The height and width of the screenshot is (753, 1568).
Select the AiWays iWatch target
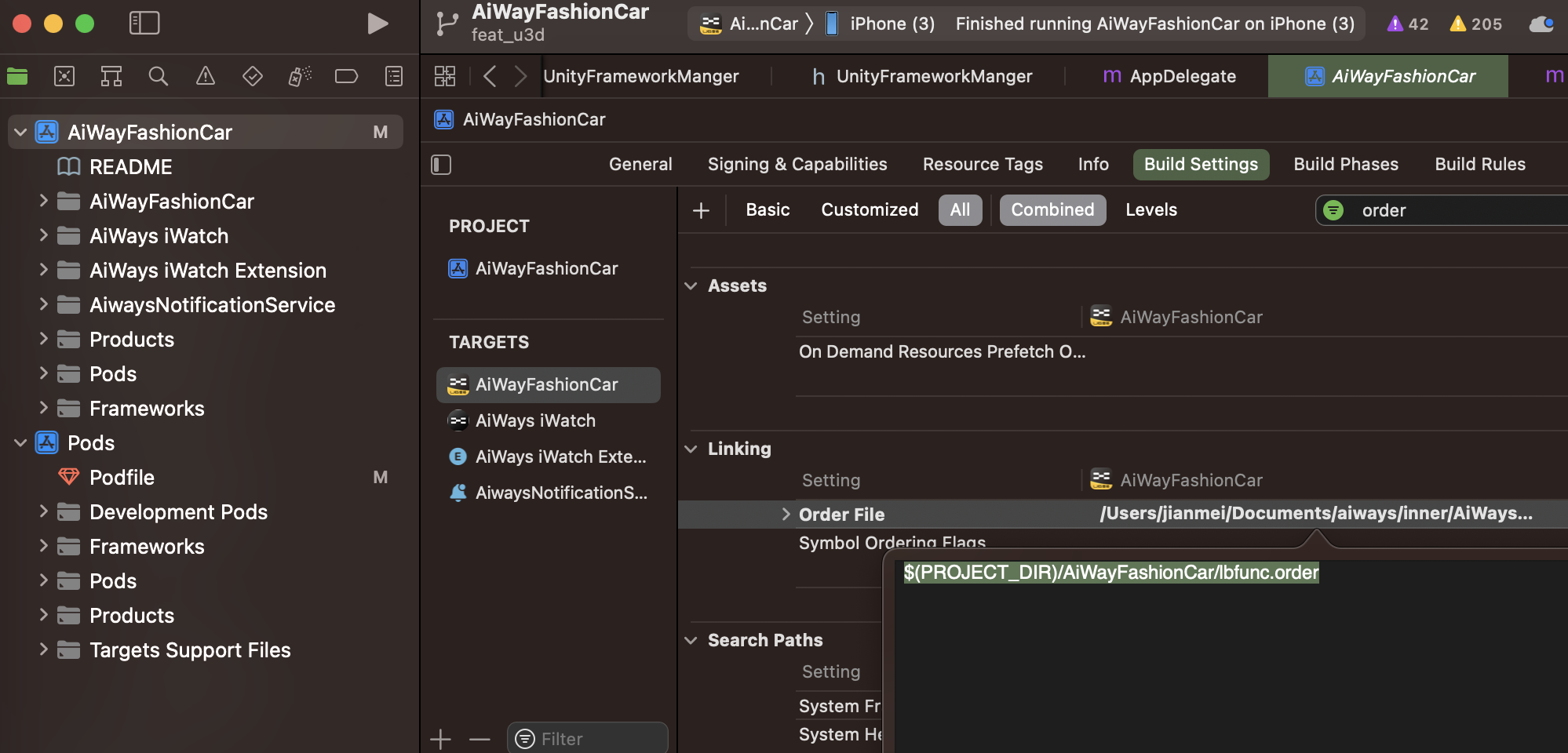click(x=535, y=421)
